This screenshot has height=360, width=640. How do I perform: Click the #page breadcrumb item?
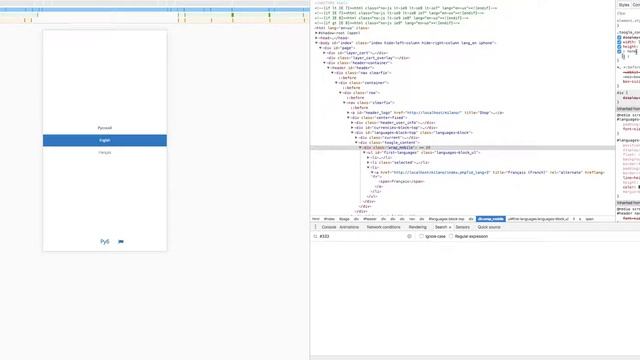coord(344,219)
